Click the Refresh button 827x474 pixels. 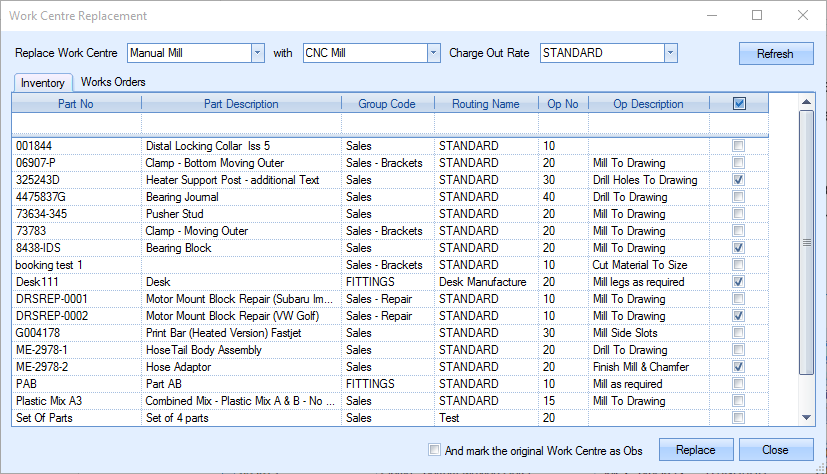[x=775, y=54]
